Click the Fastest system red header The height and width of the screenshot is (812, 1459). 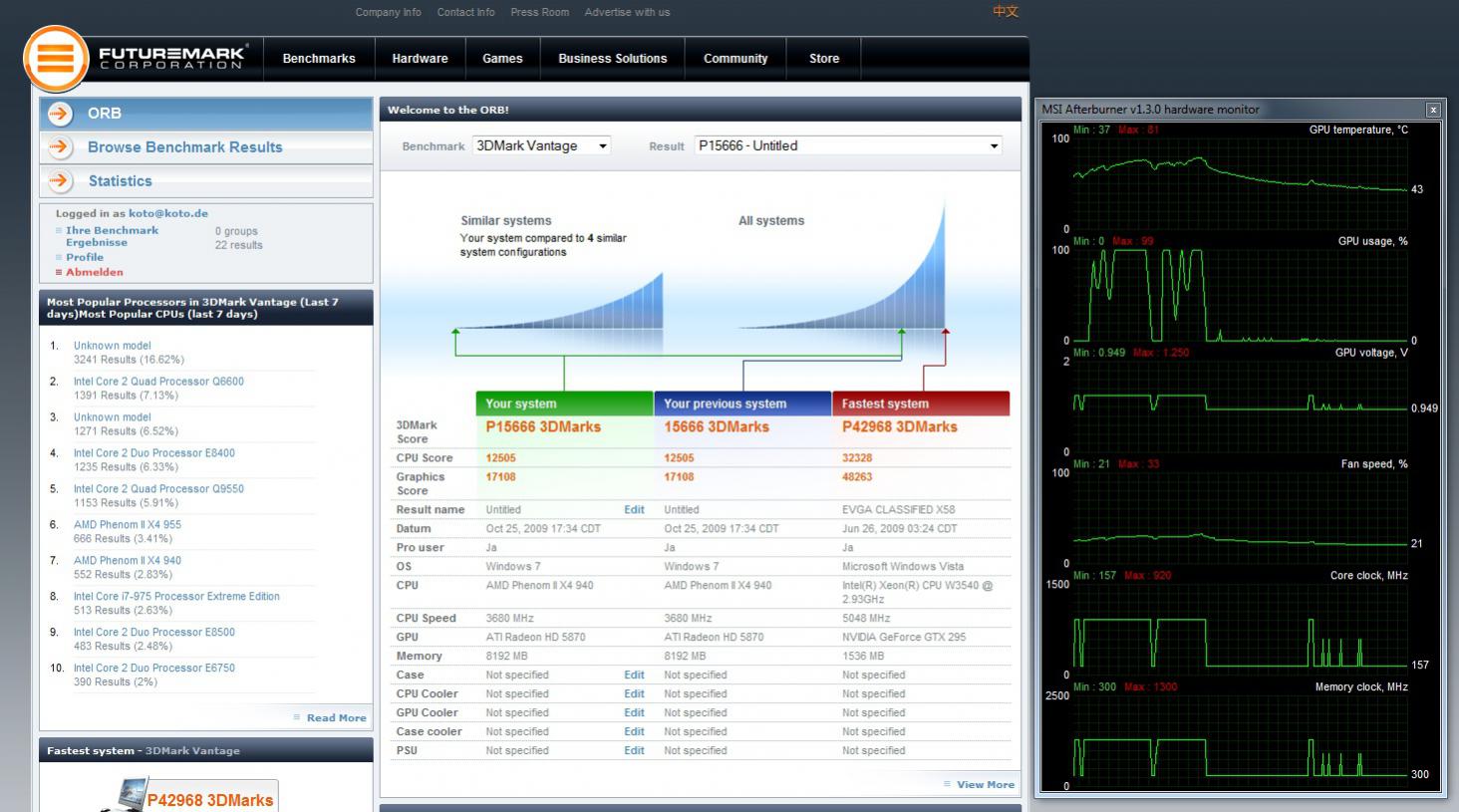(921, 404)
